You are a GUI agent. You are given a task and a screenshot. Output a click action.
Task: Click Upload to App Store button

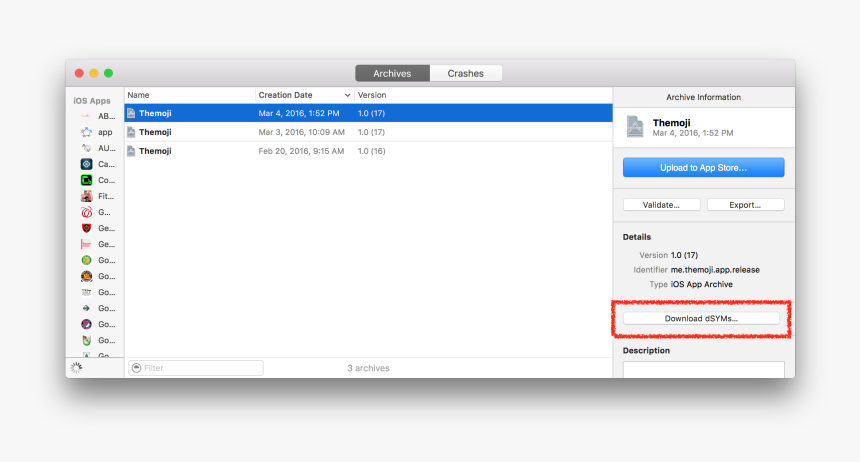pyautogui.click(x=703, y=167)
